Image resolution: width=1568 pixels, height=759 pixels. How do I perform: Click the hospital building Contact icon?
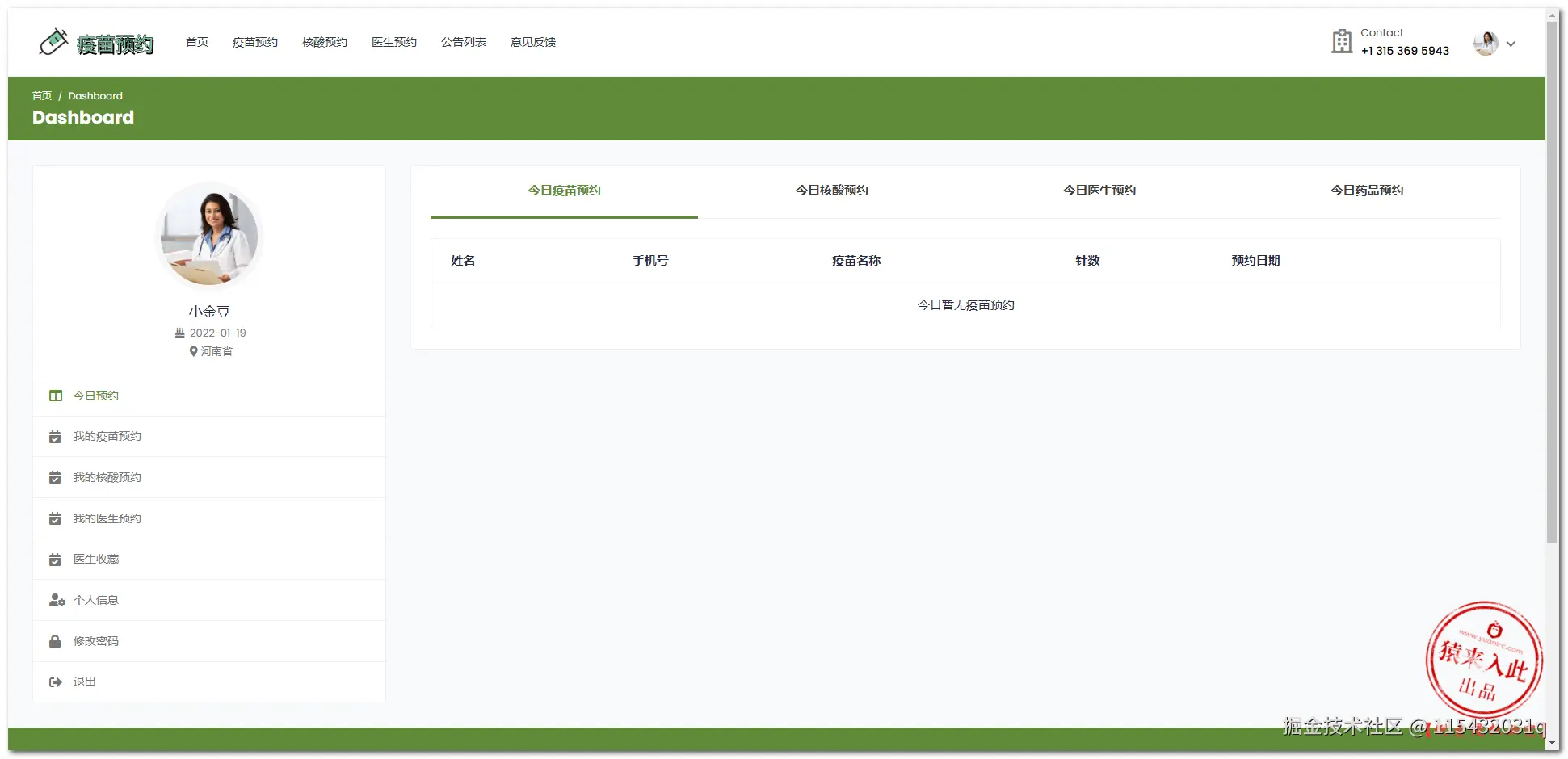click(1342, 41)
